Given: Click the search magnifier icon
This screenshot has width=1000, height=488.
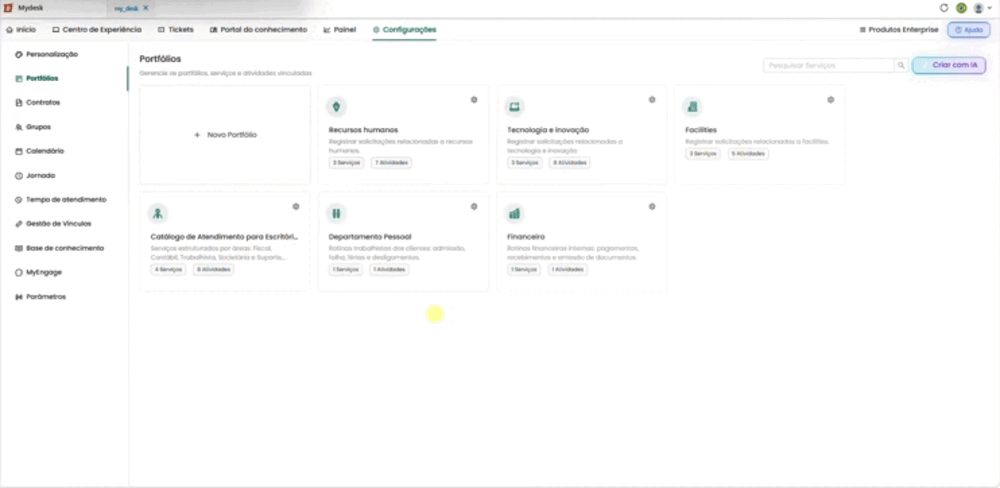Looking at the screenshot, I should point(901,66).
